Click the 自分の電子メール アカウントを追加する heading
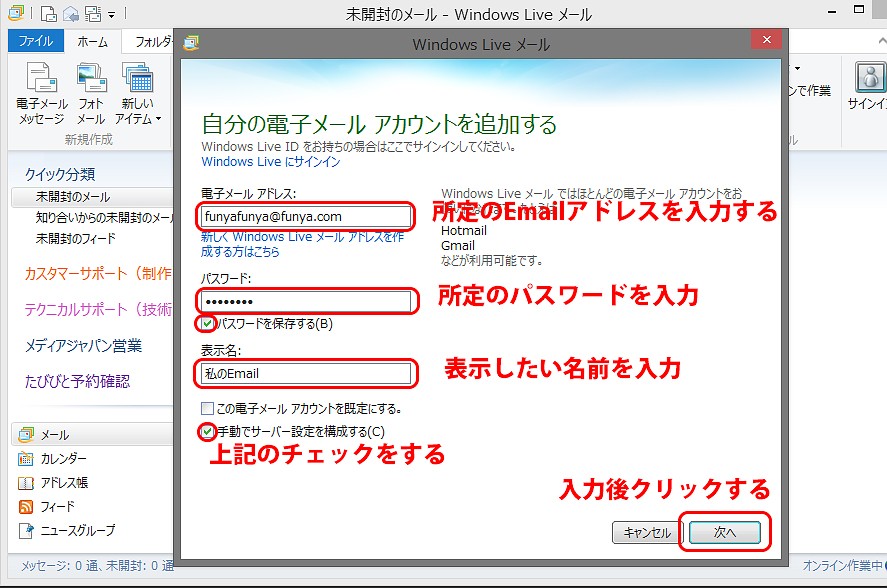Viewport: 887px width, 588px height. 379,124
